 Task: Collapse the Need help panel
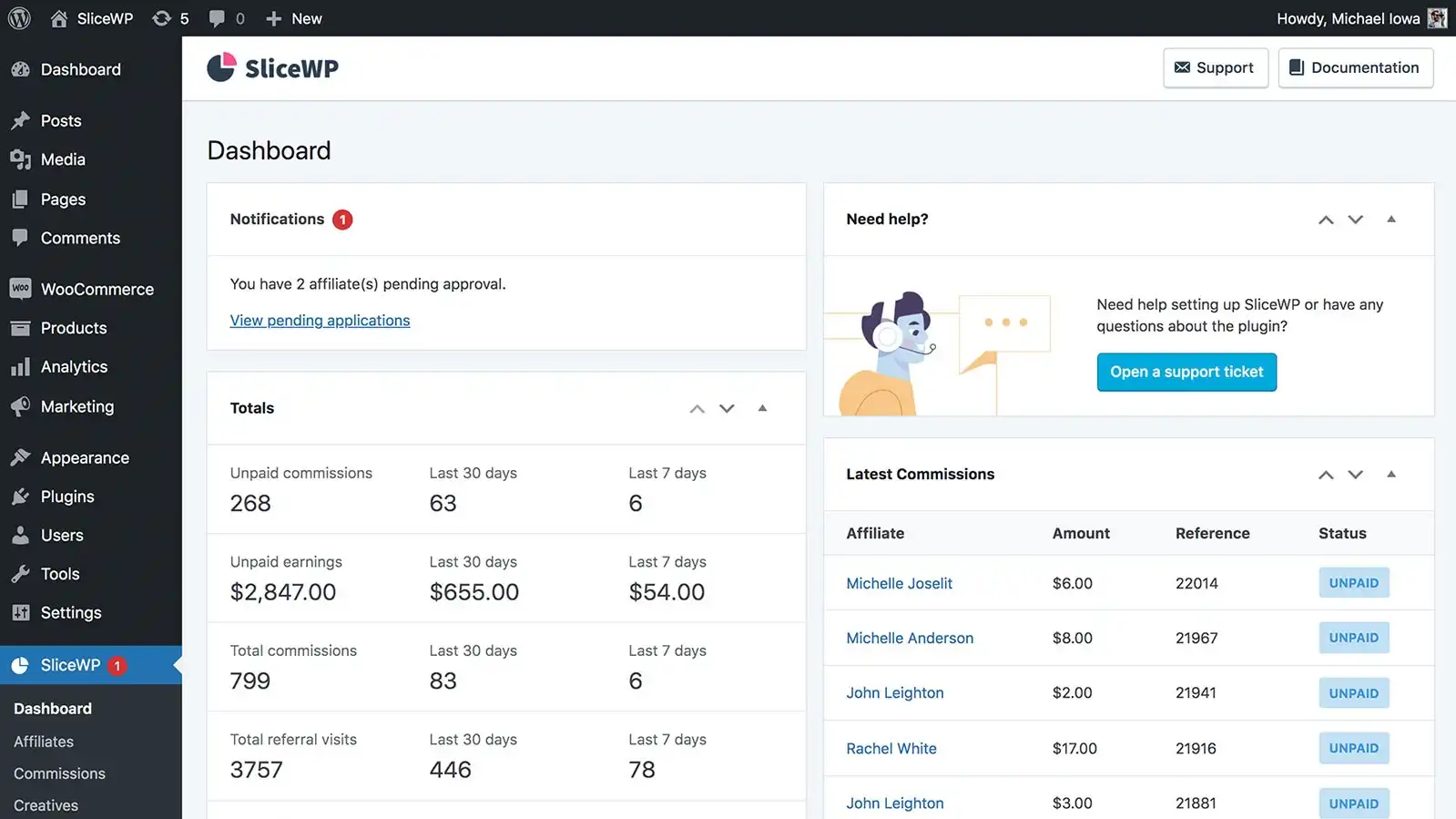(x=1391, y=219)
